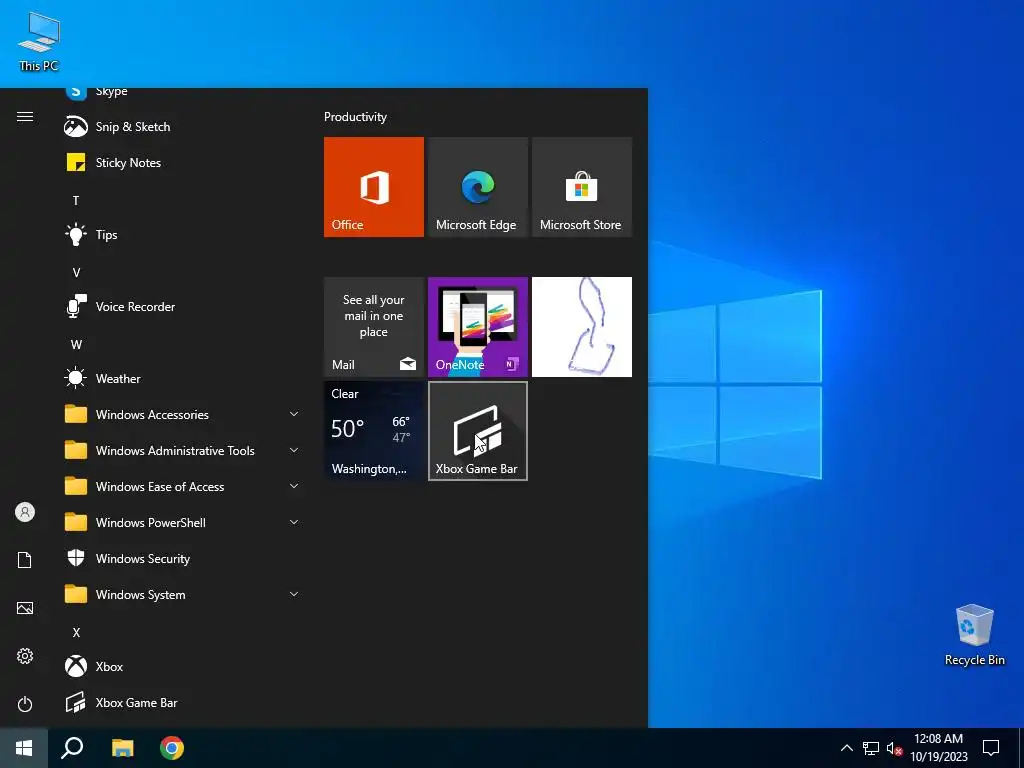Launch Google Chrome from taskbar
This screenshot has width=1024, height=768.
(x=172, y=748)
